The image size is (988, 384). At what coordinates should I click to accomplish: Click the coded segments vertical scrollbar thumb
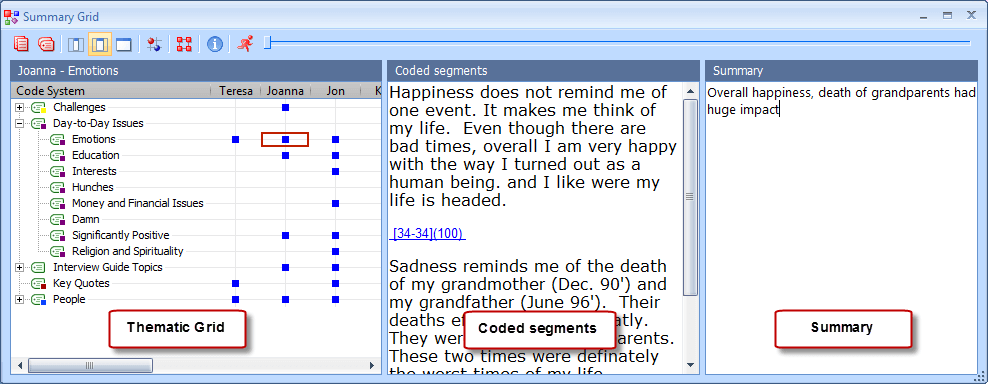coord(690,197)
